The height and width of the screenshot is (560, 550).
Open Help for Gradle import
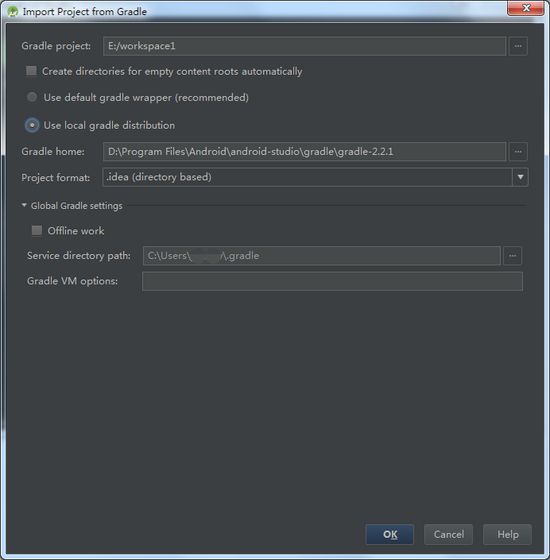coord(508,534)
